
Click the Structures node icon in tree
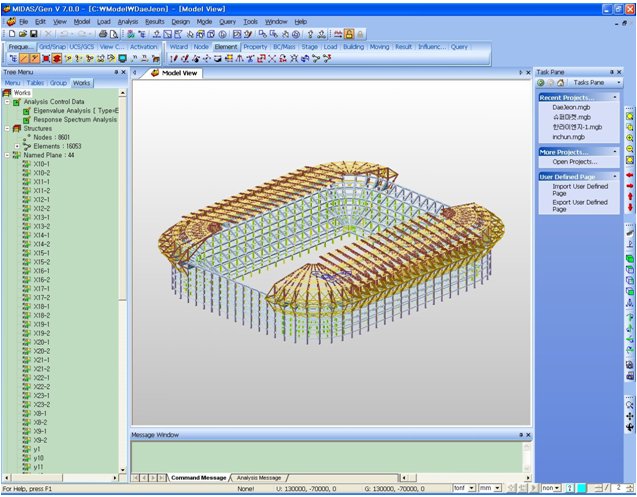coord(17,128)
